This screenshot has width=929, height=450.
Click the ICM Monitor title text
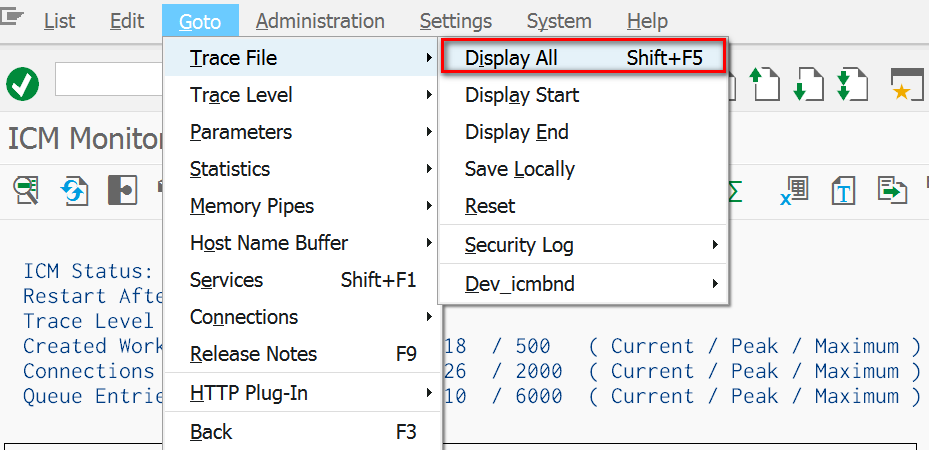click(x=85, y=140)
